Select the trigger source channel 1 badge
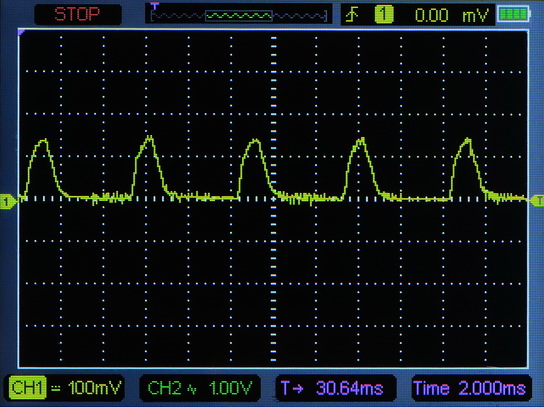 (x=384, y=15)
